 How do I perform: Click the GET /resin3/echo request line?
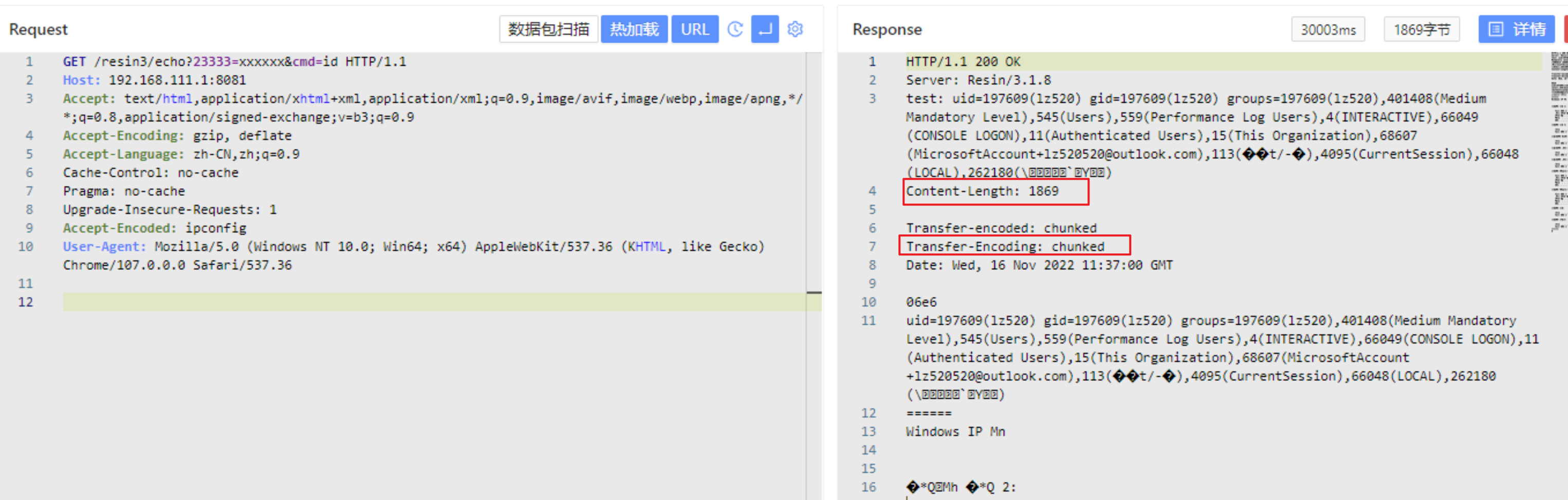[234, 62]
